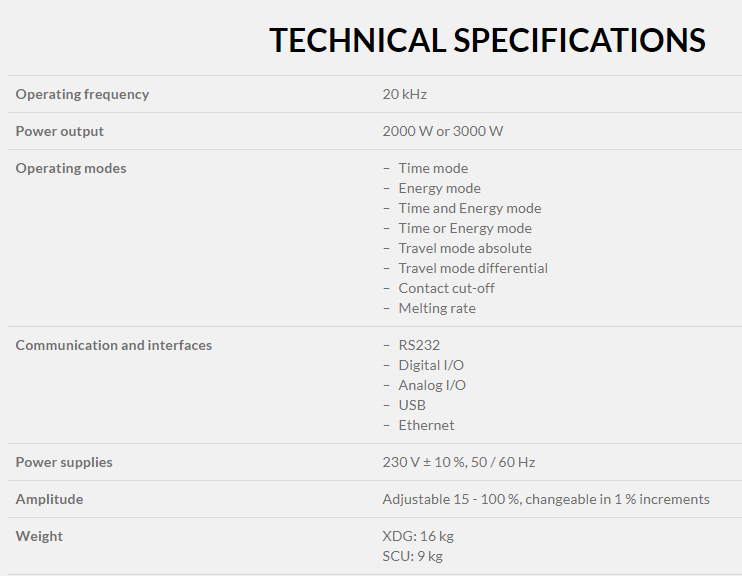742x576 pixels.
Task: Select the Travel mode absolute entry
Action: tap(464, 248)
